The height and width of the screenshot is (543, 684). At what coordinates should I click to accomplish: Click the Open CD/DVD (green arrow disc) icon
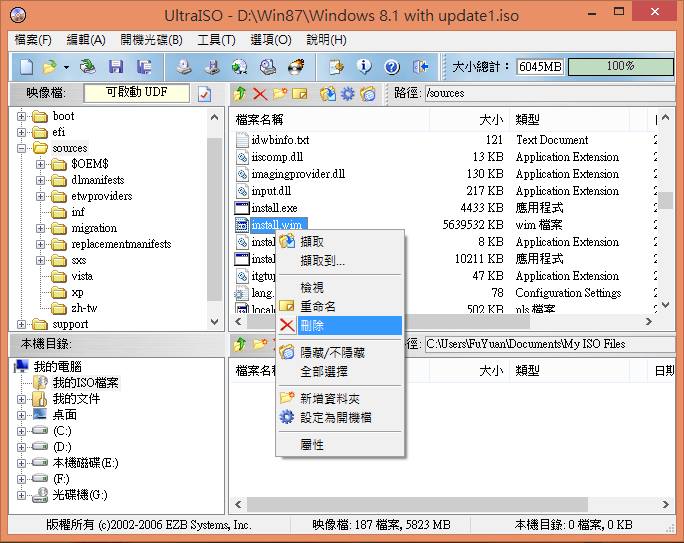88,67
